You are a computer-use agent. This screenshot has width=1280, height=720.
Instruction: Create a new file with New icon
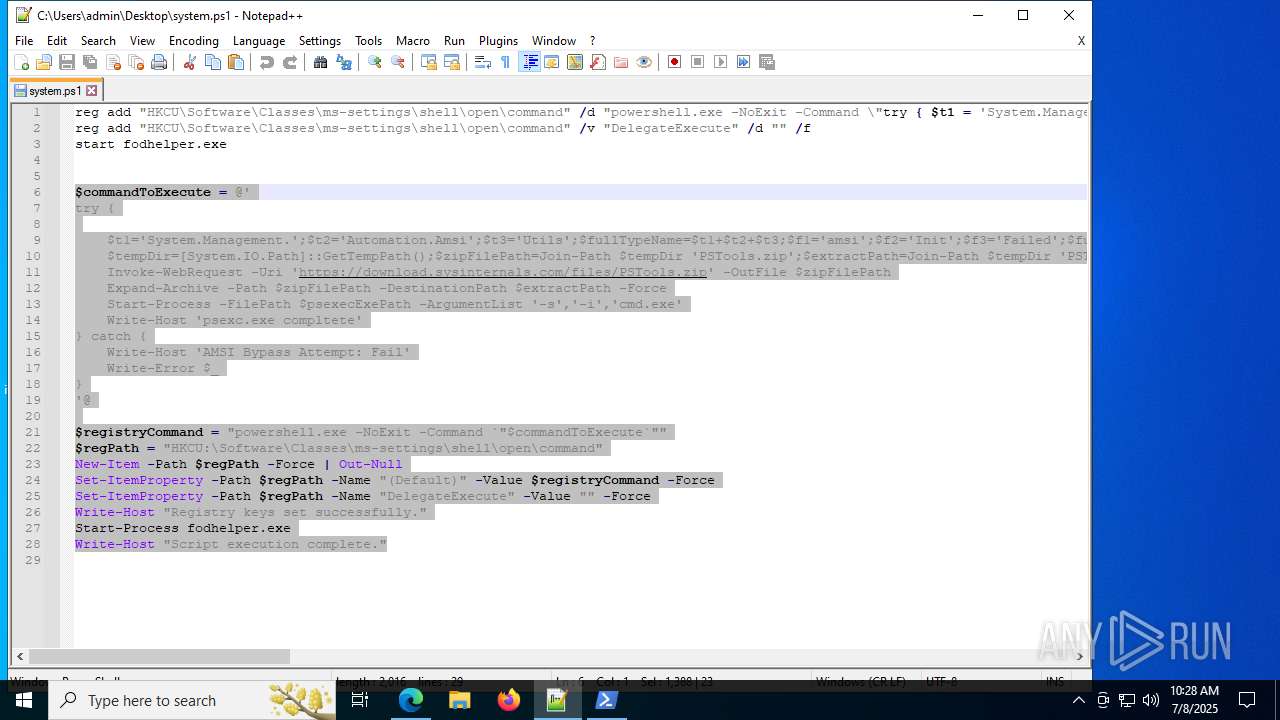click(21, 62)
